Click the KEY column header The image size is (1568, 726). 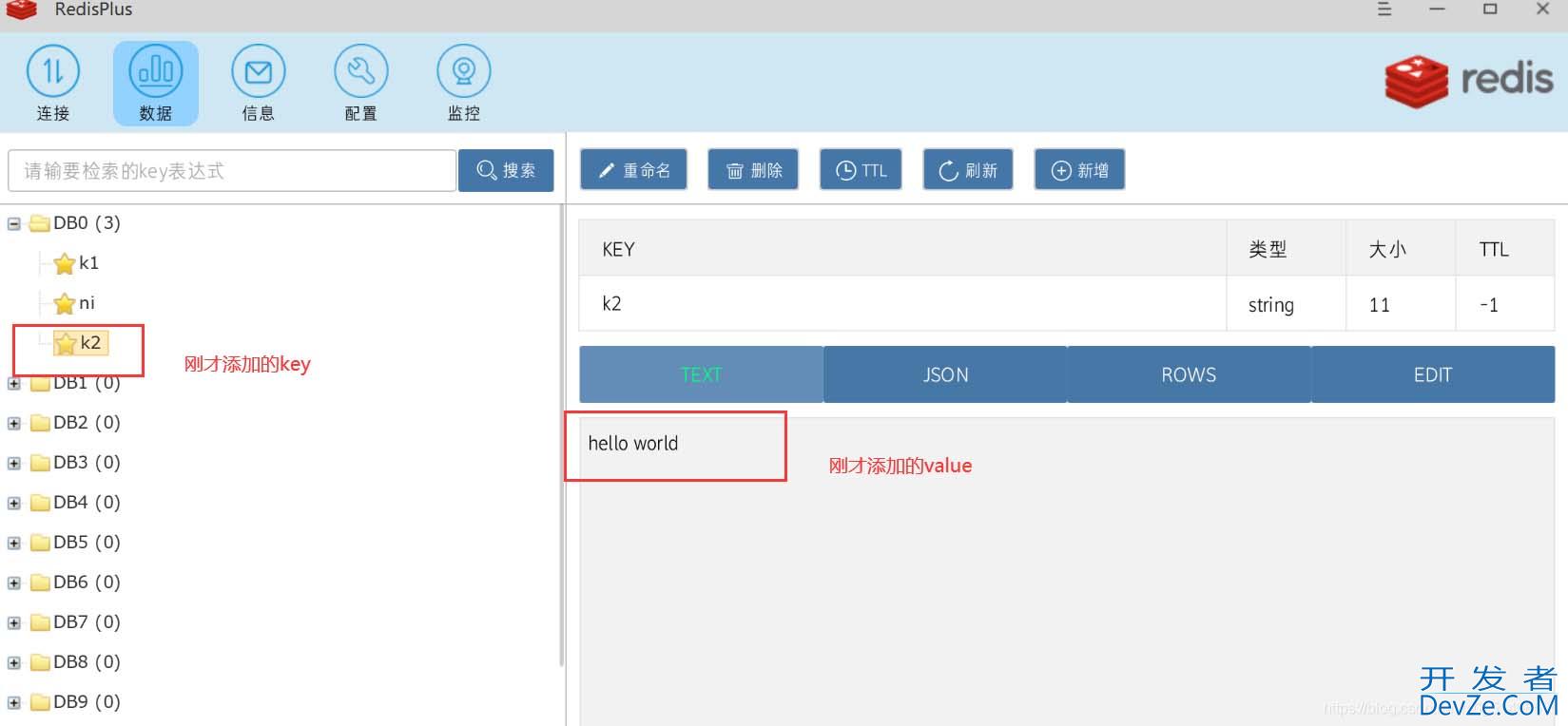click(x=902, y=249)
